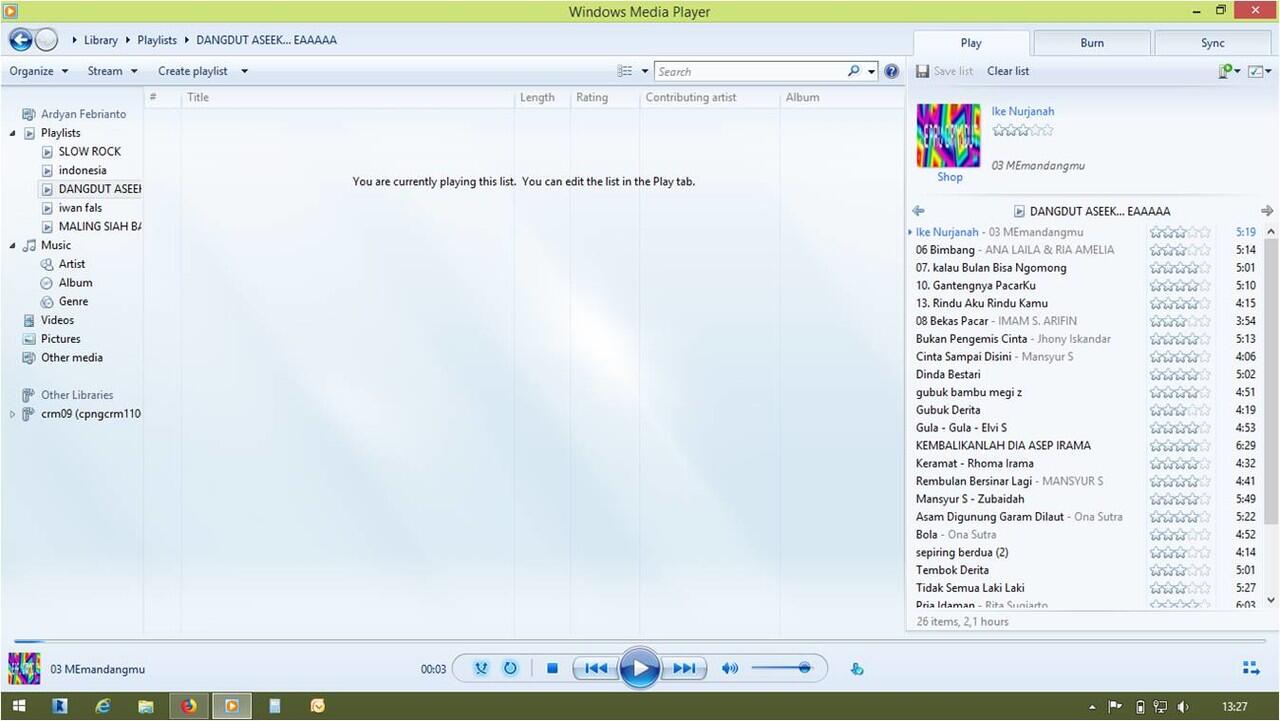Viewport: 1280px width, 721px height.
Task: Click the next list arrow in Play pane
Action: (x=1267, y=211)
